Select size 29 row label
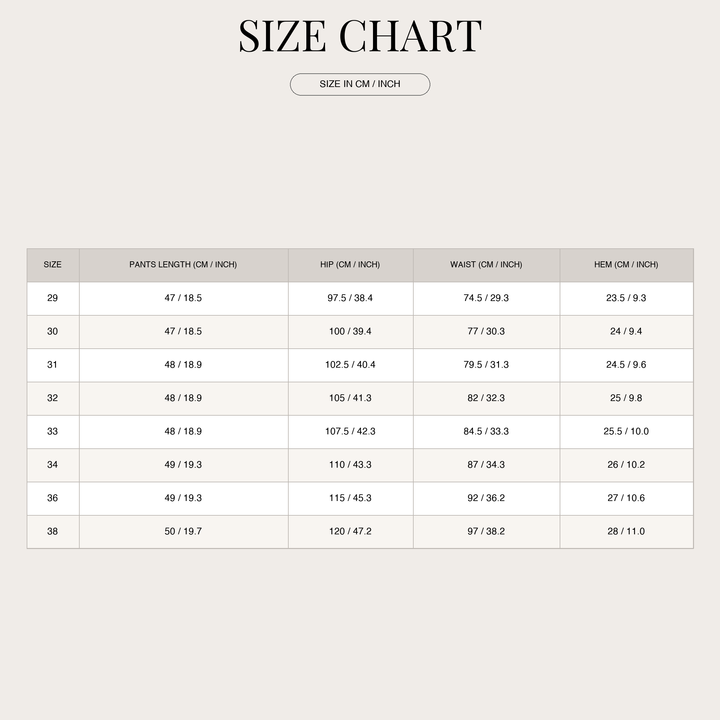The image size is (720, 720). [52, 298]
